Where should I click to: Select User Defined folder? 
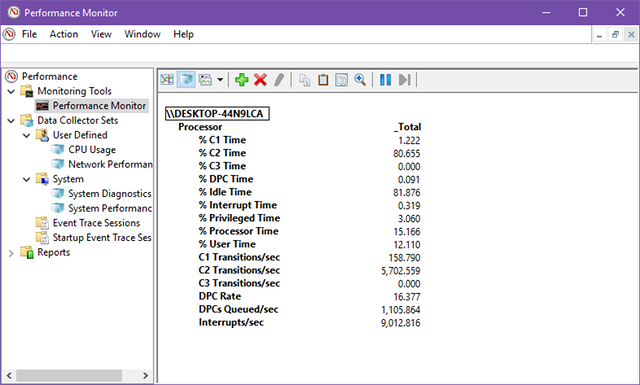click(x=80, y=135)
